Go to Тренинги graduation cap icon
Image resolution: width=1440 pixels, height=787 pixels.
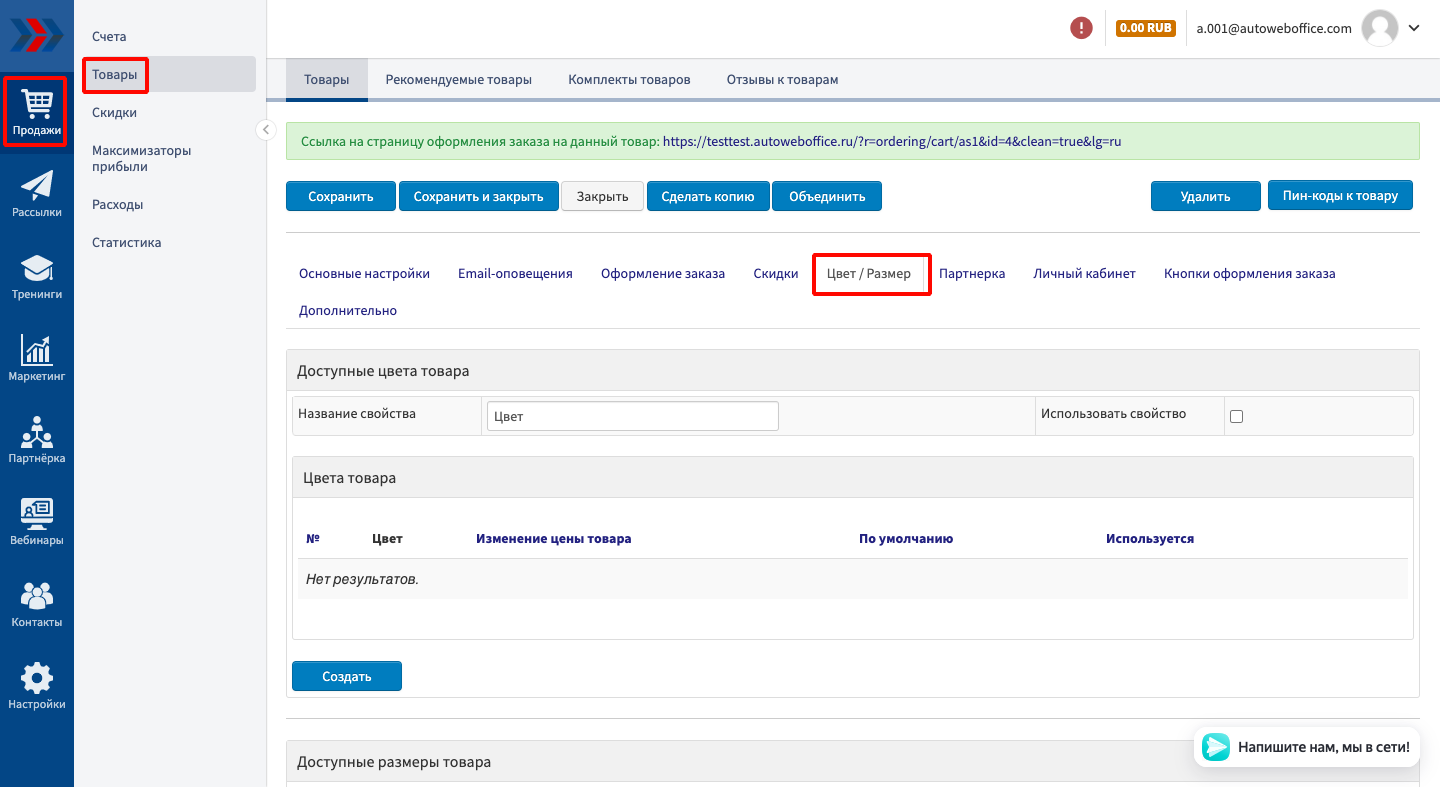tap(37, 276)
